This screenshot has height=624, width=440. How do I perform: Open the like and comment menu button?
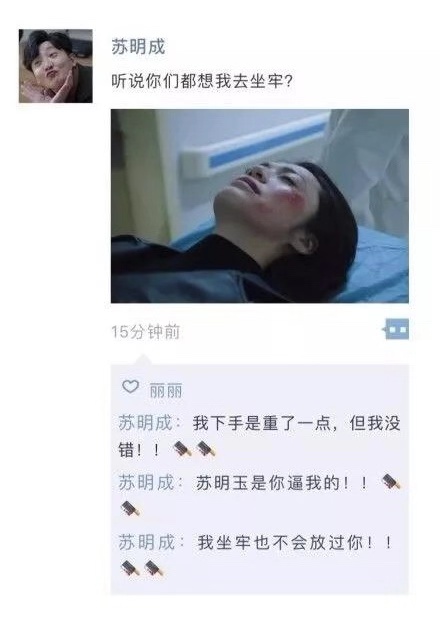(396, 329)
